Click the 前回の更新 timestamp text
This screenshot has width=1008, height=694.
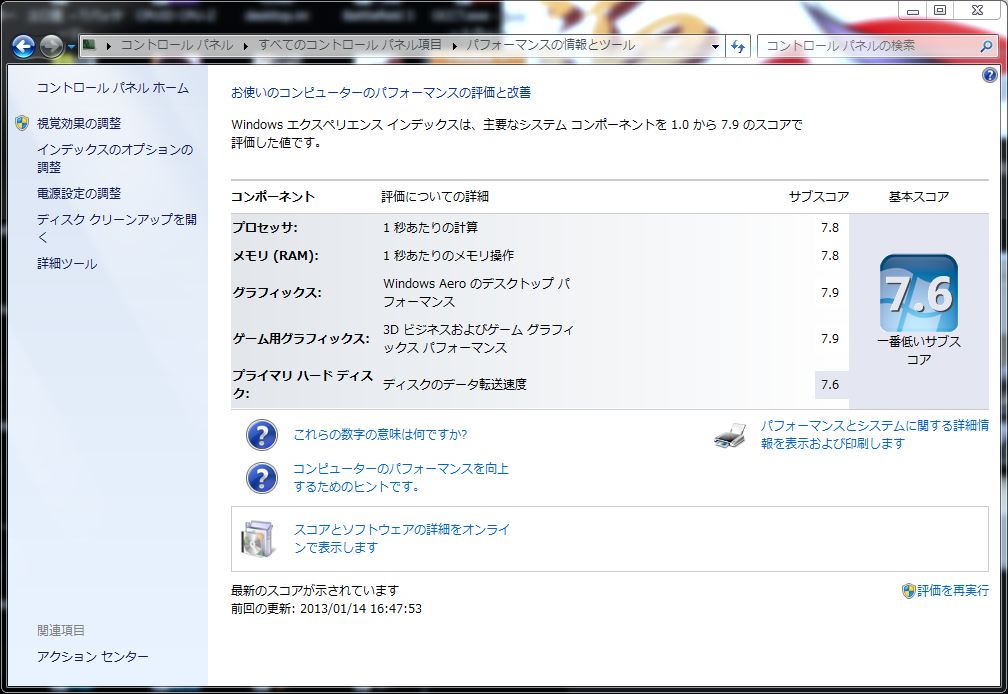pyautogui.click(x=327, y=608)
